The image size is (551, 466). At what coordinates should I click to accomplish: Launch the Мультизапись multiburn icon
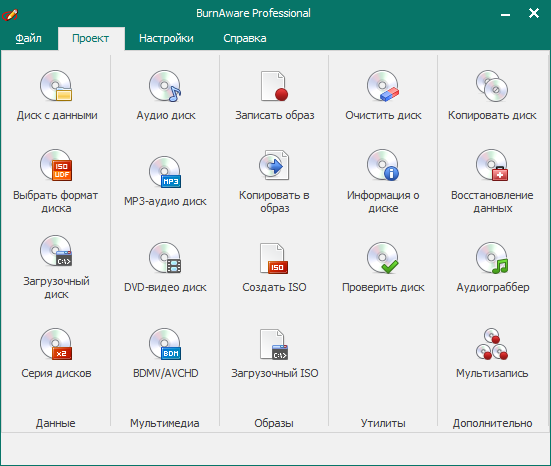pos(492,344)
